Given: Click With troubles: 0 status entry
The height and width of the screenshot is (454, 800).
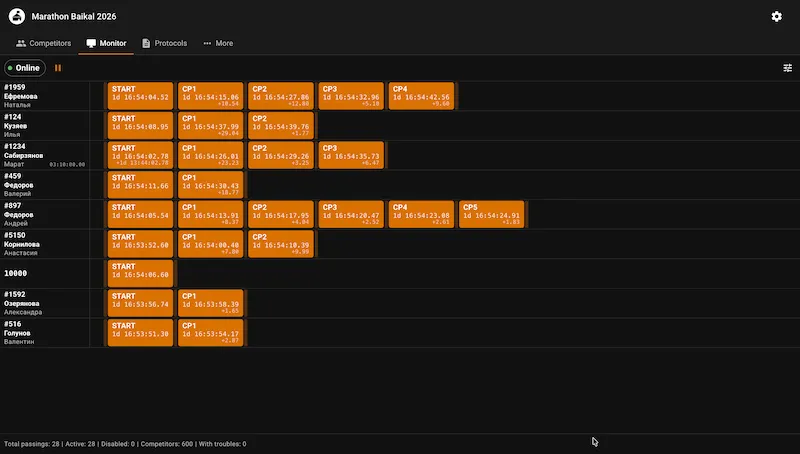Looking at the screenshot, I should point(222,444).
